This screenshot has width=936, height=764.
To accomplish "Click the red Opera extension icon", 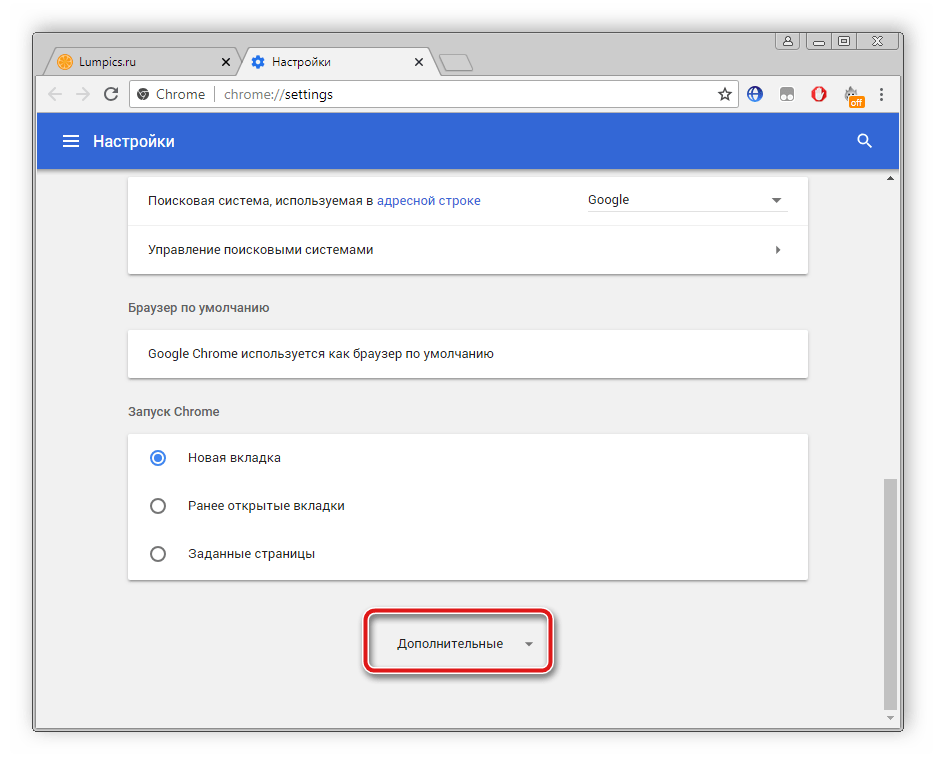I will tap(819, 94).
